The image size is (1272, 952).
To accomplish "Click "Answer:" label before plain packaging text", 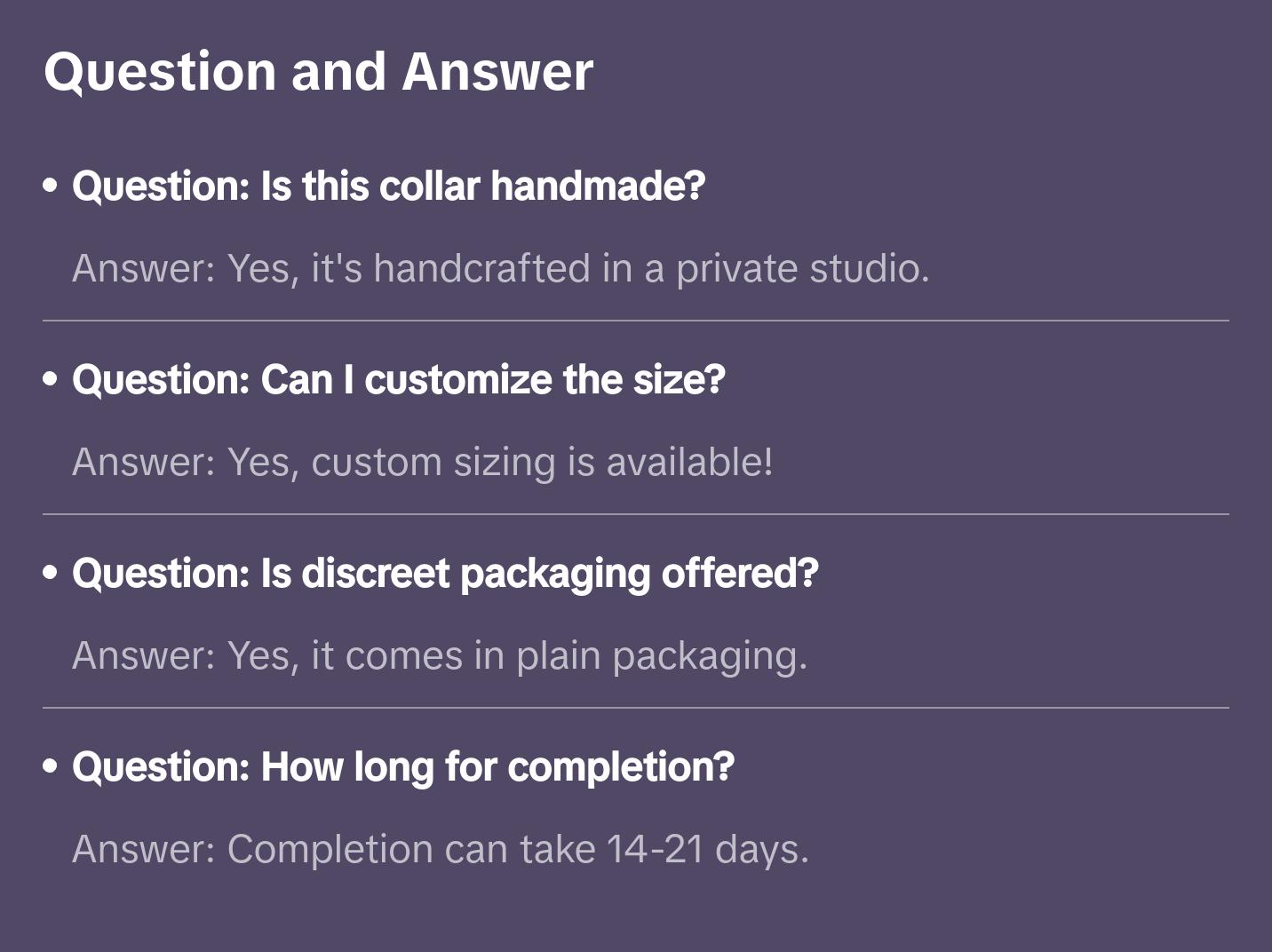I will click(x=144, y=655).
